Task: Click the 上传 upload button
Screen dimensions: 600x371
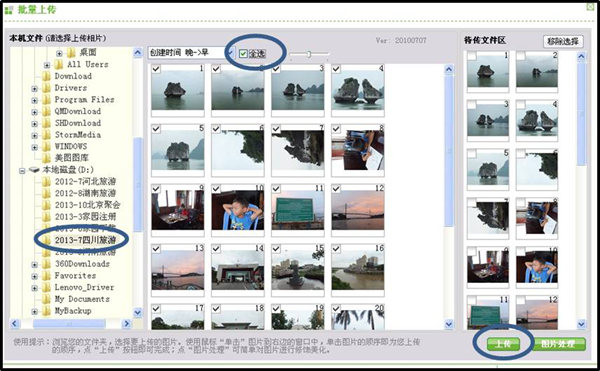Action: point(503,343)
